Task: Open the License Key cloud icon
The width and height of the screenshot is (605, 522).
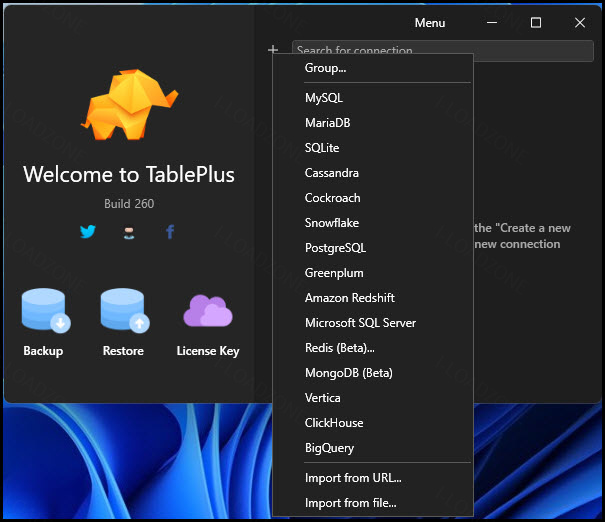Action: pos(208,311)
